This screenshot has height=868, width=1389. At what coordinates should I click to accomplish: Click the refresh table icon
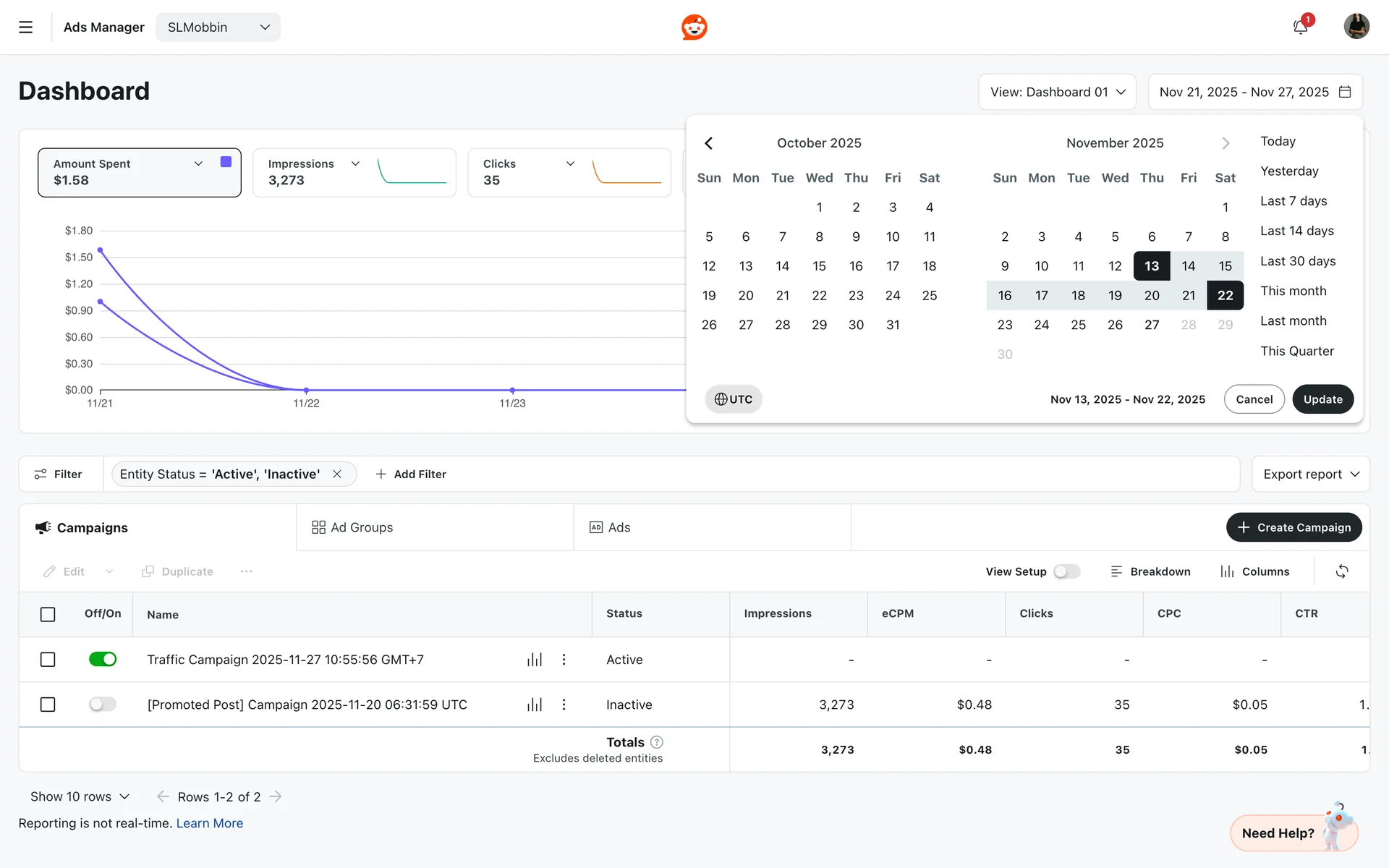point(1342,571)
